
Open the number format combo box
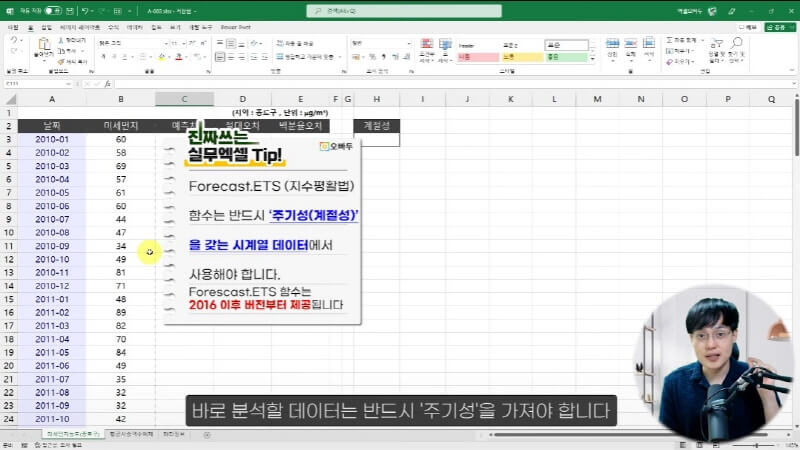pos(381,43)
